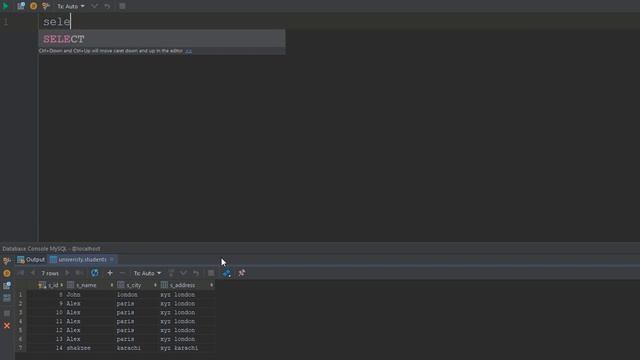Go to next page of results
Screen dimensions: 640x360
click(68, 273)
